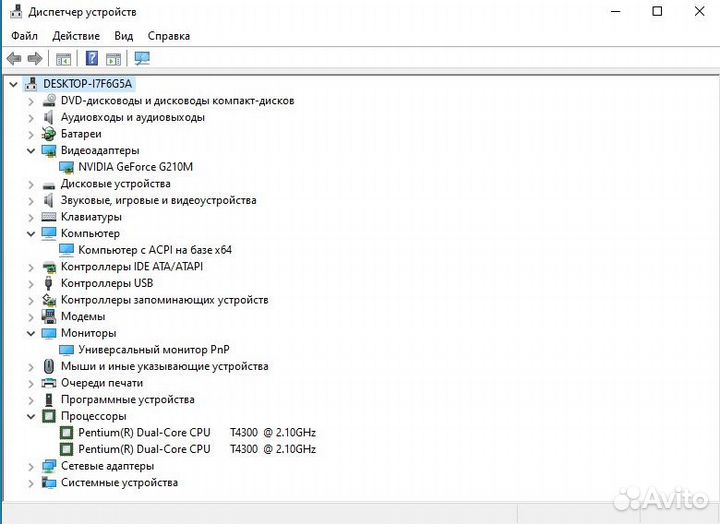Click the Дисковые устройства disk icon

(x=49, y=185)
